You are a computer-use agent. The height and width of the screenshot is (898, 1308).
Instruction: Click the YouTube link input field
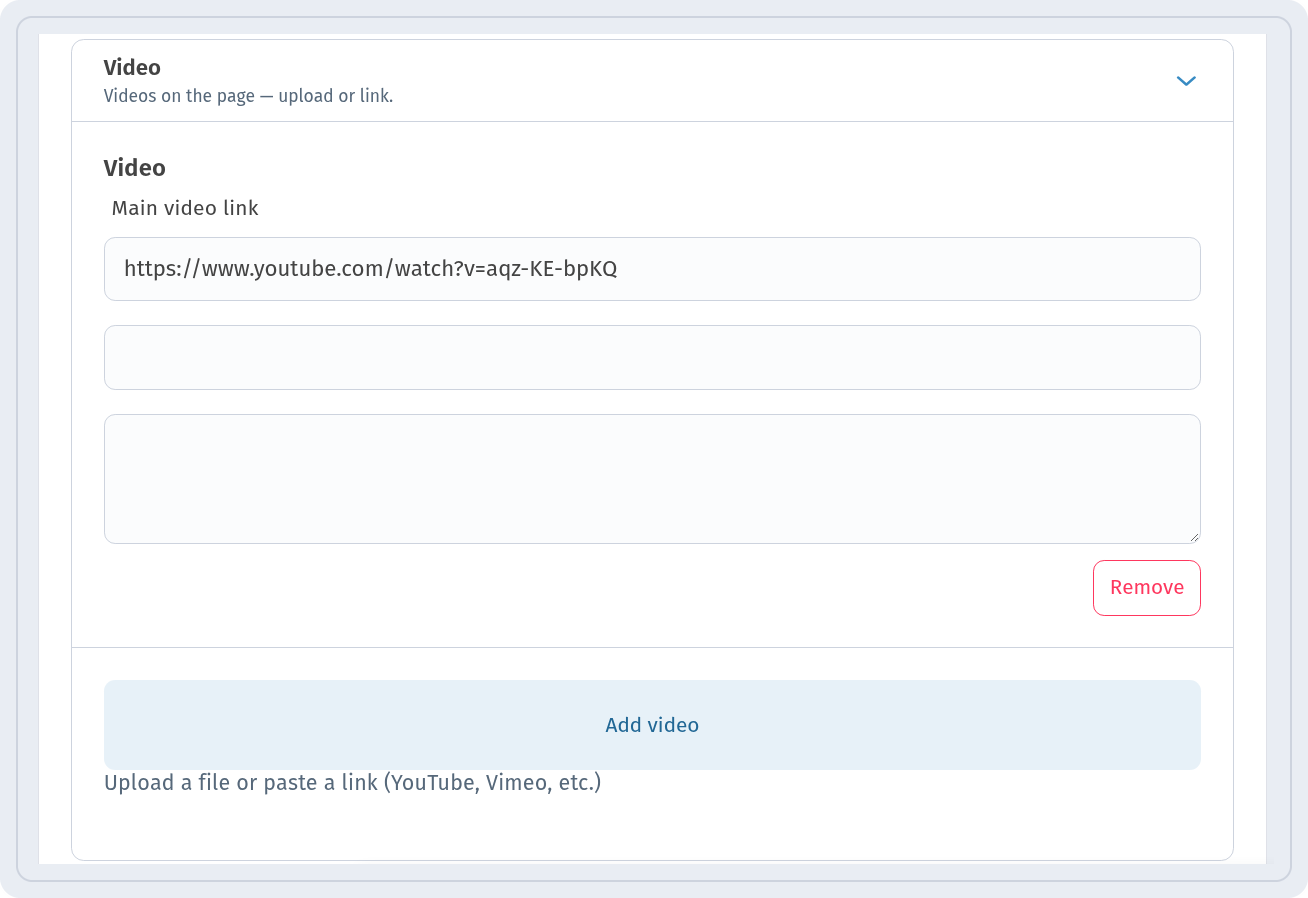pyautogui.click(x=652, y=269)
